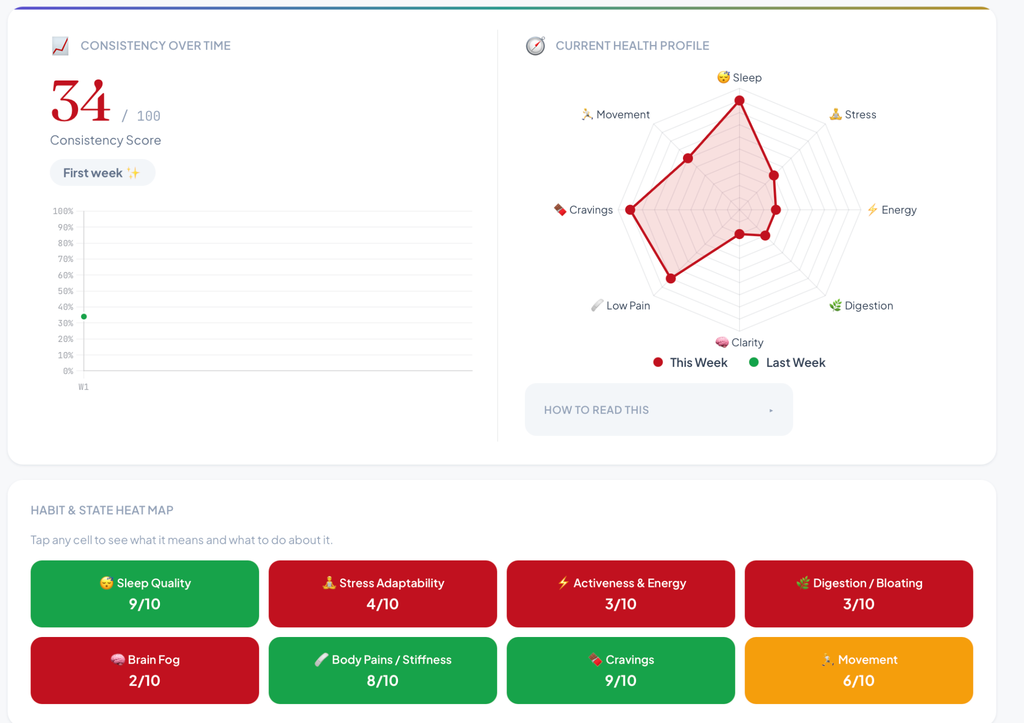Click the Stress meditation icon on radar
Viewport: 1024px width, 723px height.
835,114
